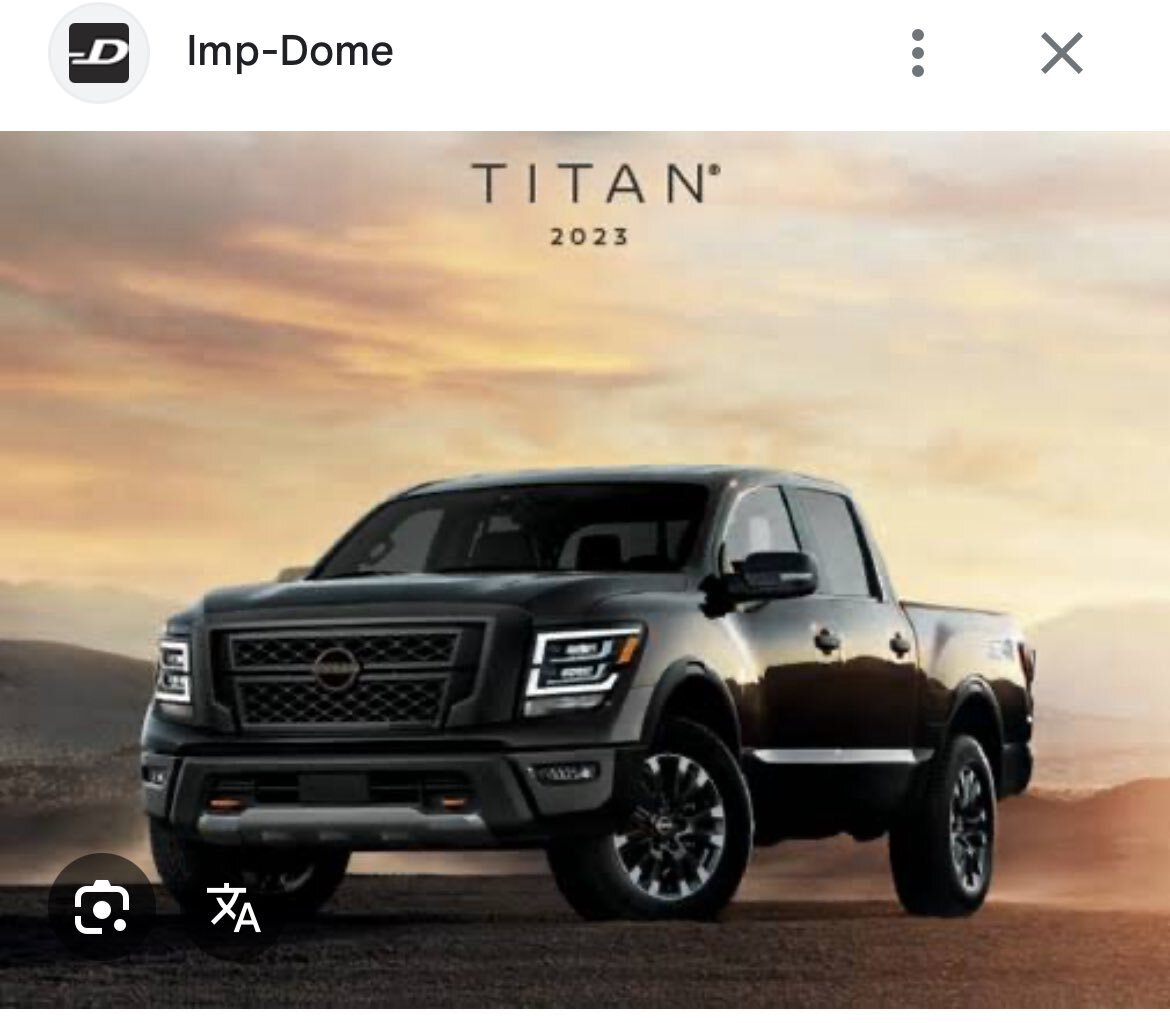
Task: Click the fog light on bumper
Action: 563,773
